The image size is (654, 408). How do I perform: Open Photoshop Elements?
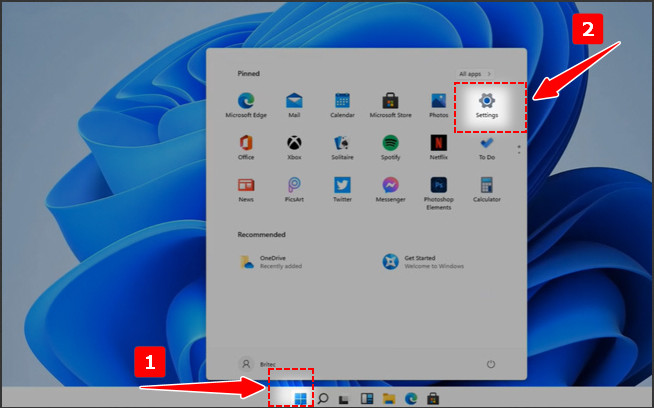(438, 194)
